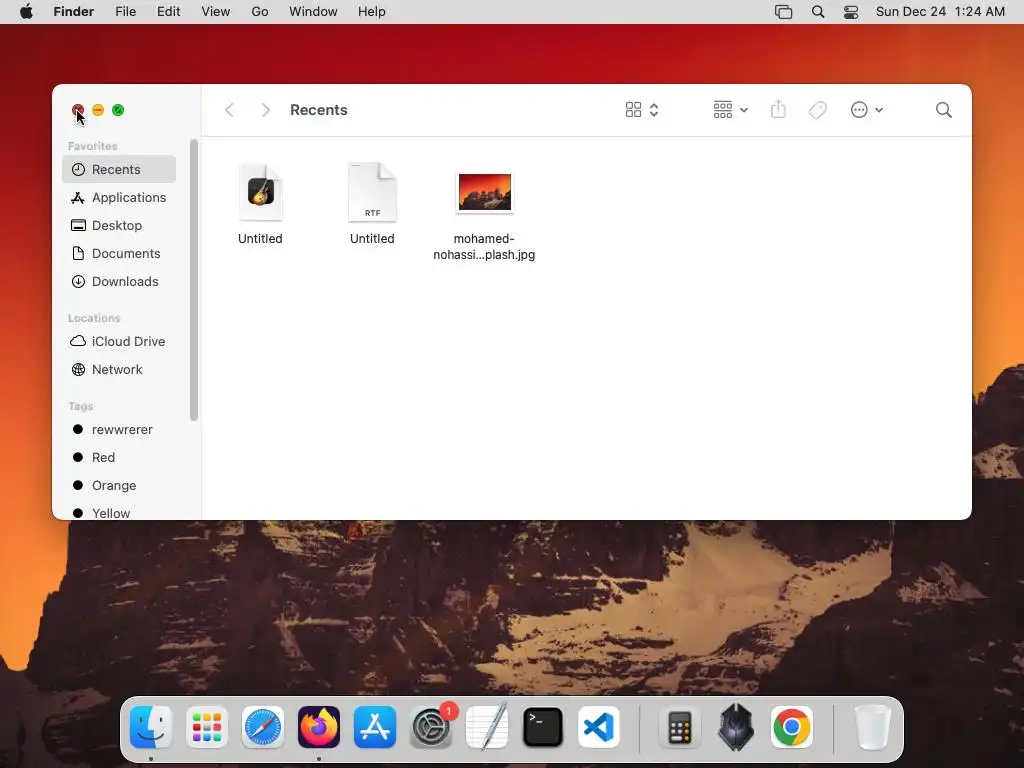
Task: Open Terminal from the Dock
Action: (x=543, y=727)
